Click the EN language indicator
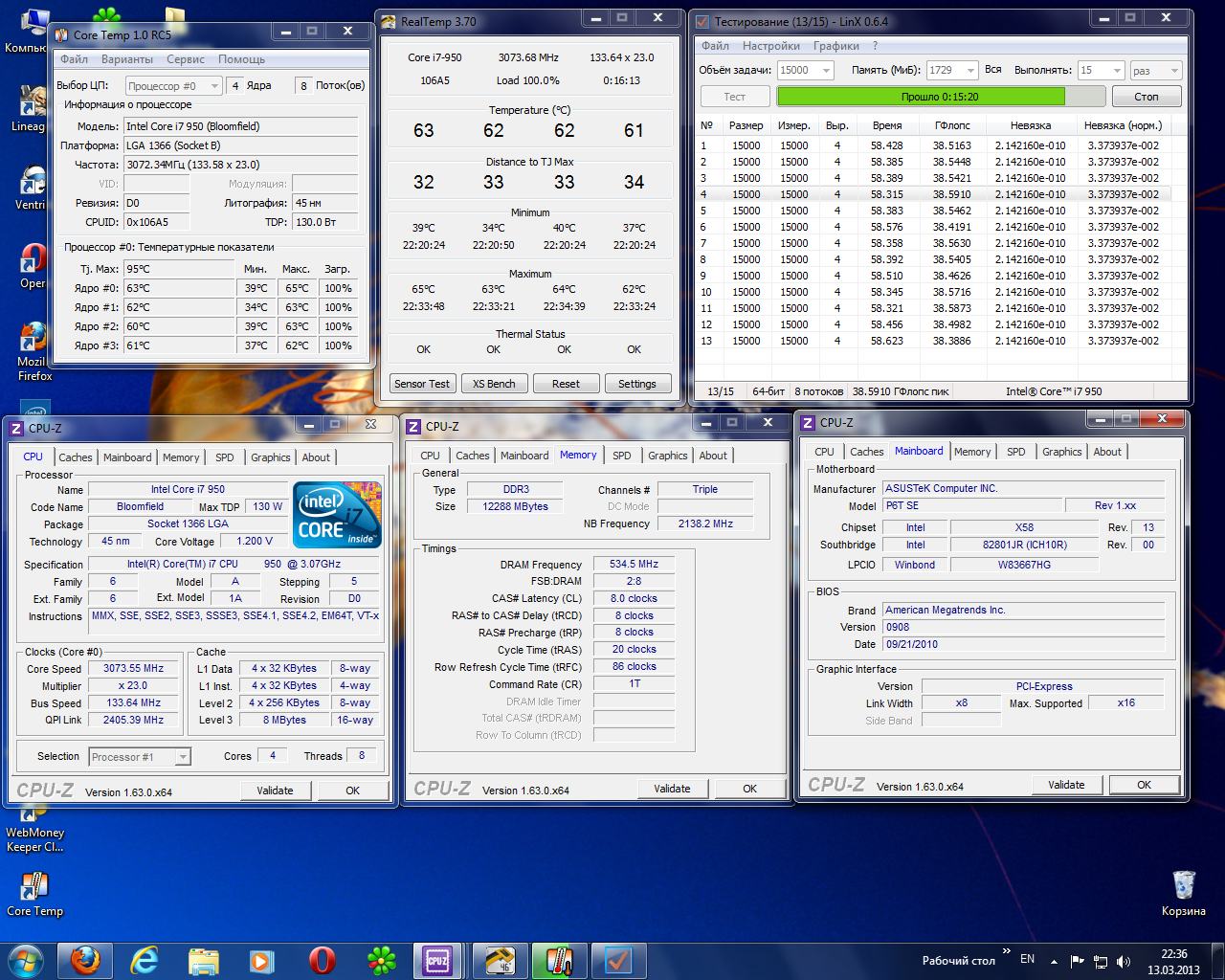The height and width of the screenshot is (980, 1225). click(x=1027, y=959)
